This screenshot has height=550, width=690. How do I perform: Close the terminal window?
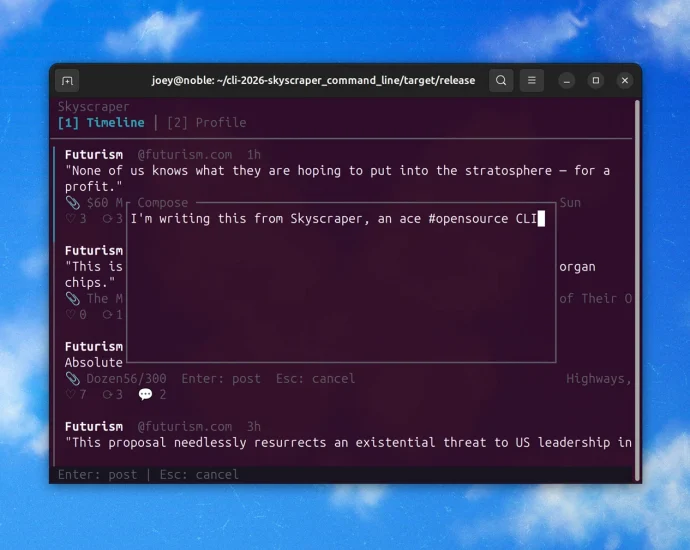click(625, 81)
